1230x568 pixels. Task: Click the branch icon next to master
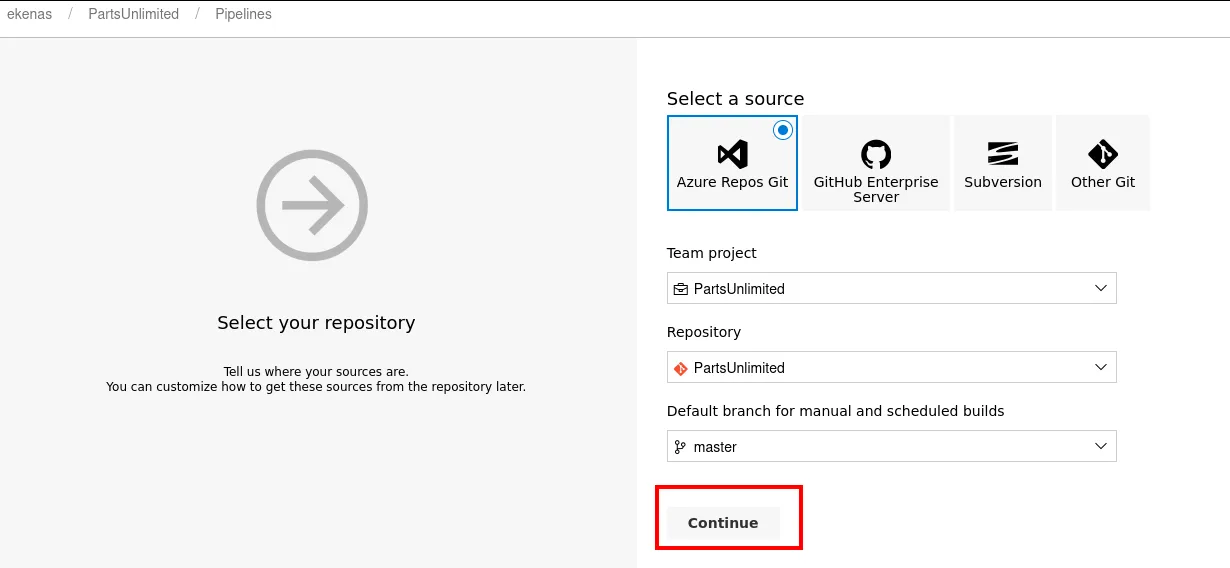coord(681,447)
